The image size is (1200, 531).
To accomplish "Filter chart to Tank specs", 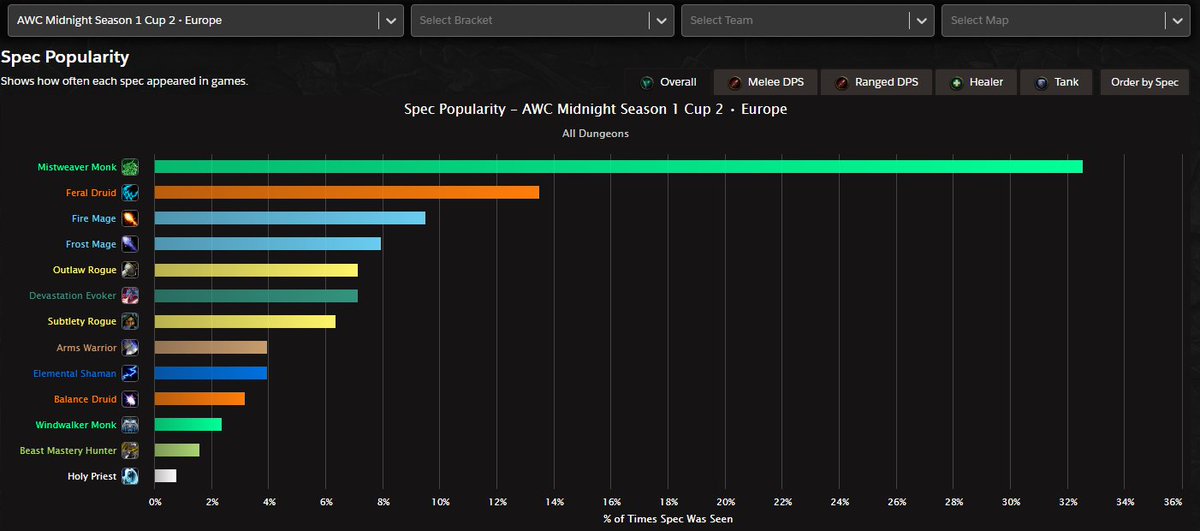I will (x=1057, y=82).
